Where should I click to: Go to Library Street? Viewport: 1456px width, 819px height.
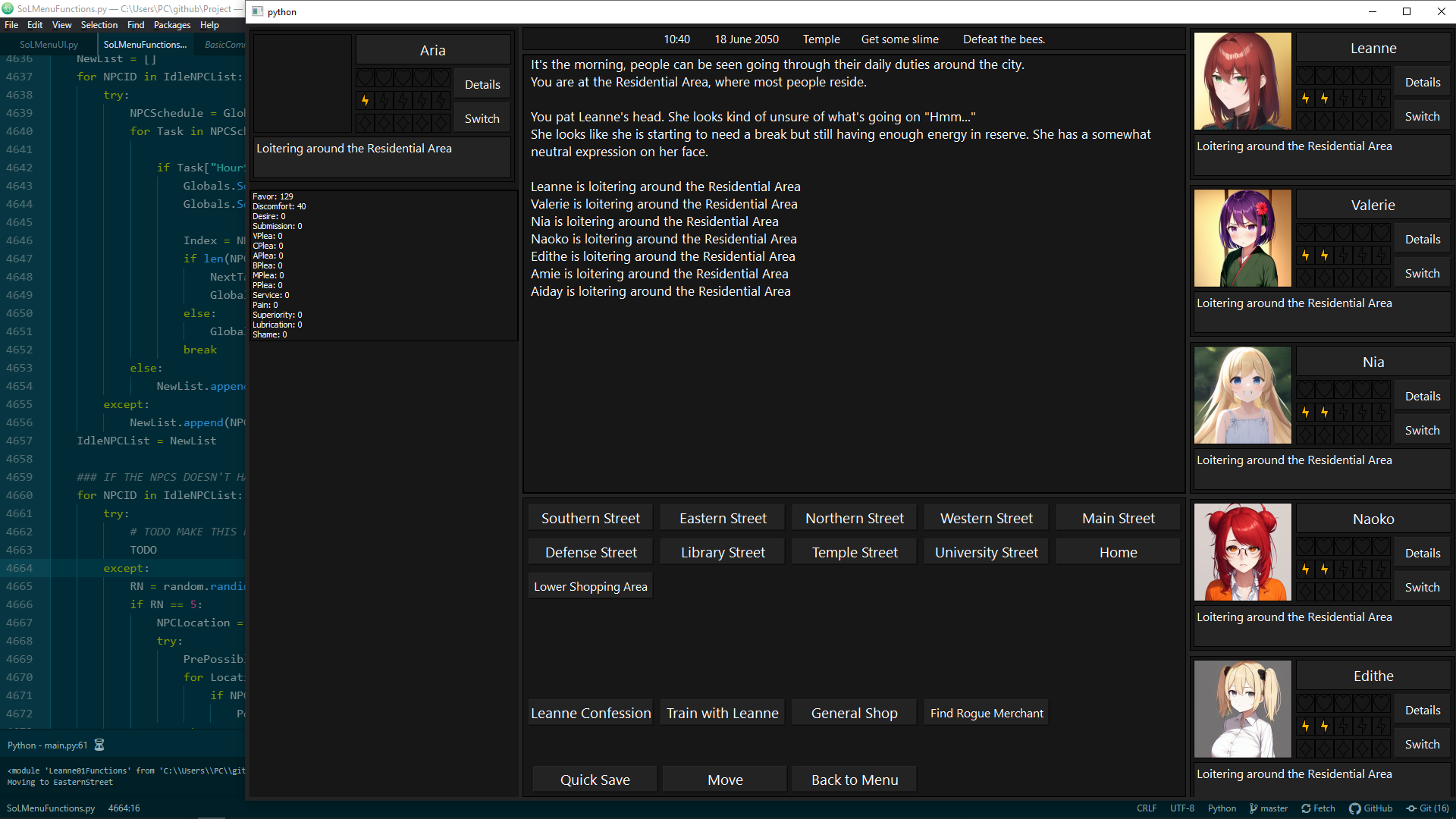(x=723, y=552)
